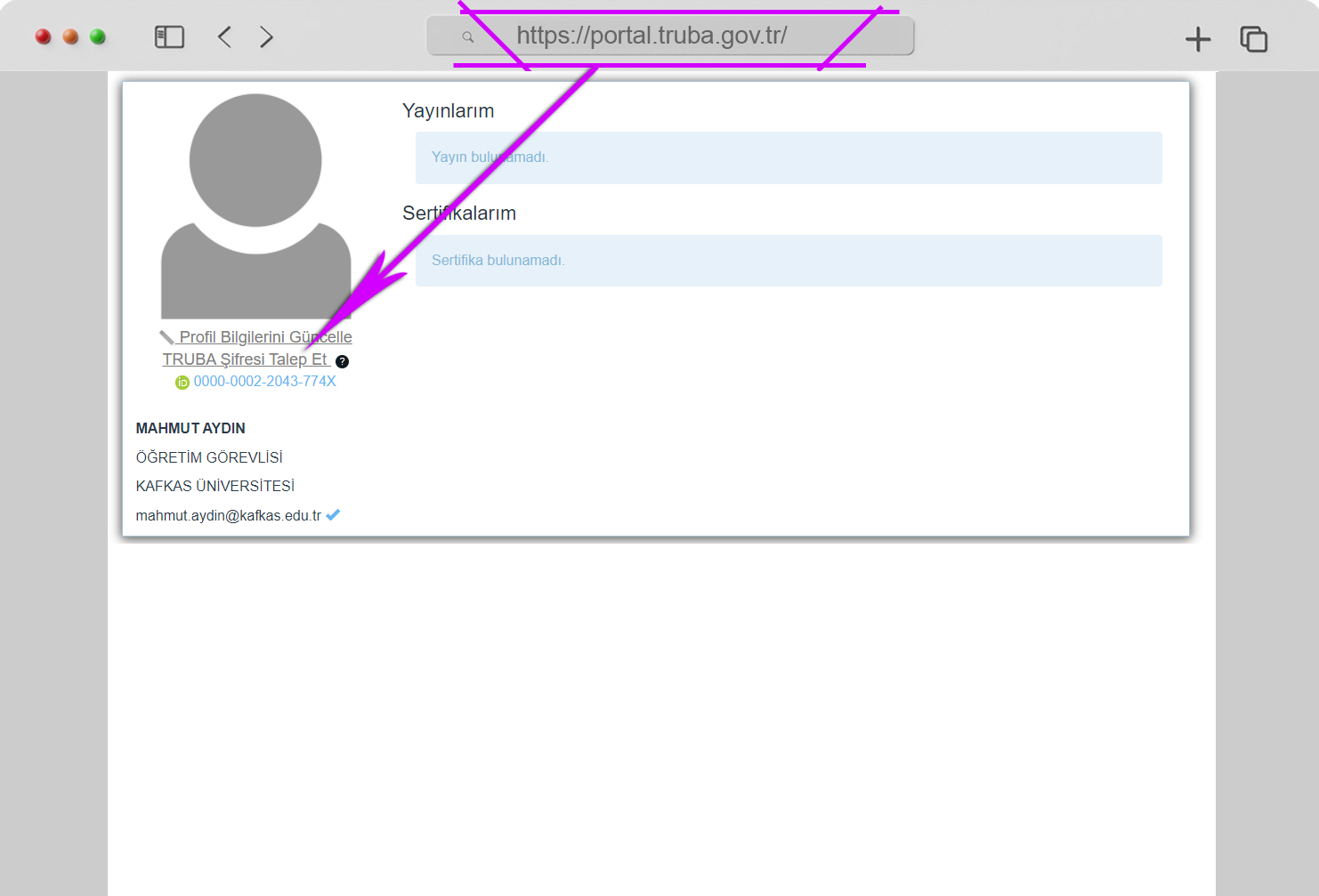Open a new tab with plus icon

point(1198,38)
